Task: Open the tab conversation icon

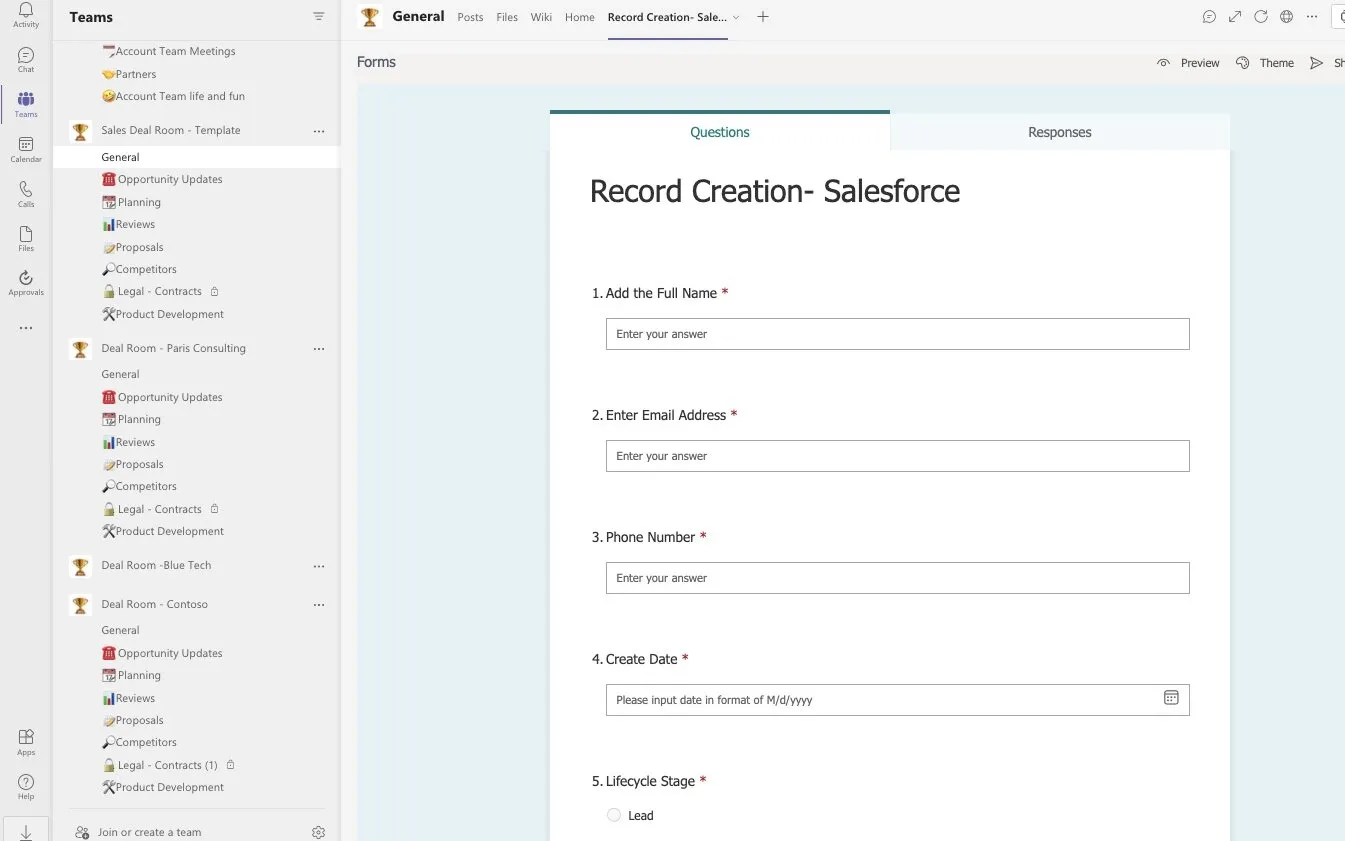Action: tap(1210, 17)
